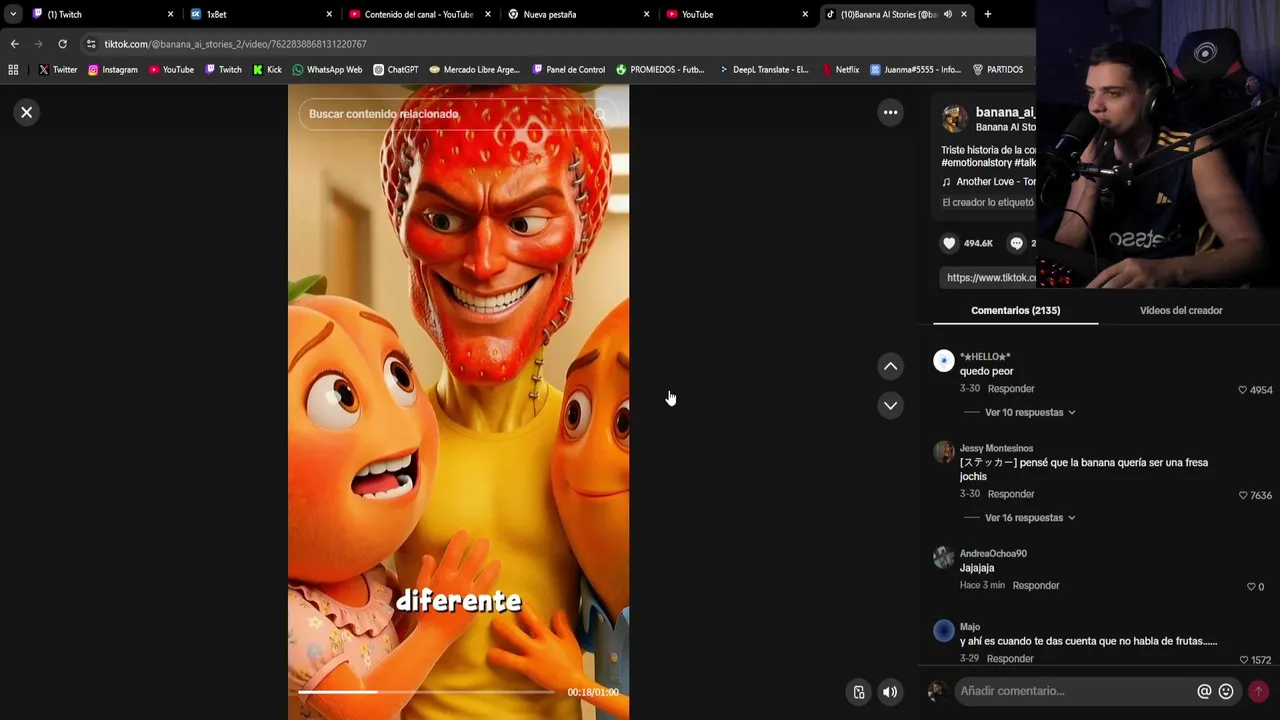Expand Ver 10 respuestas under quedo peor

point(1030,412)
